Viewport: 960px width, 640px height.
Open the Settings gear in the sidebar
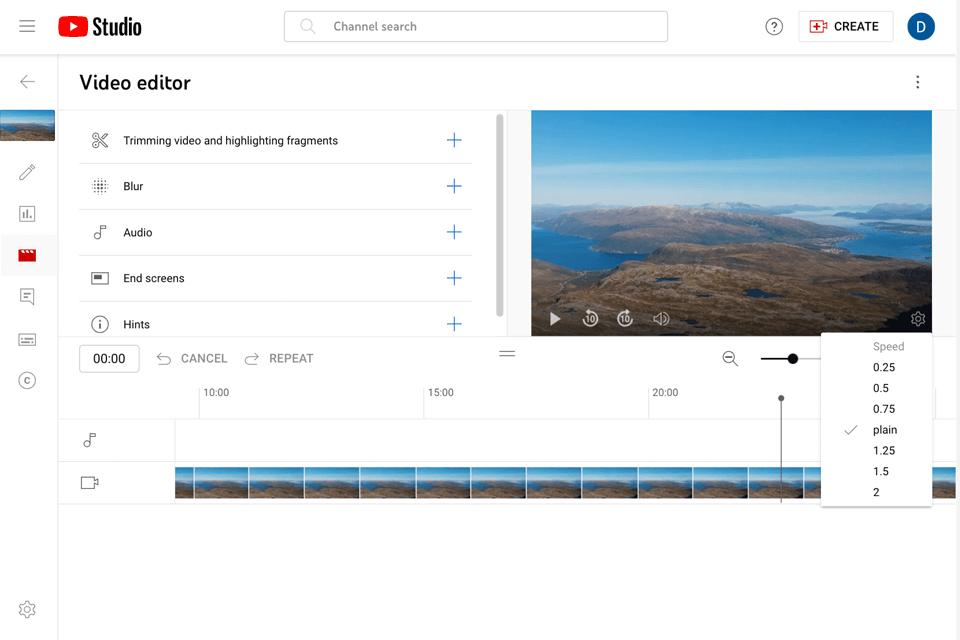[x=27, y=609]
